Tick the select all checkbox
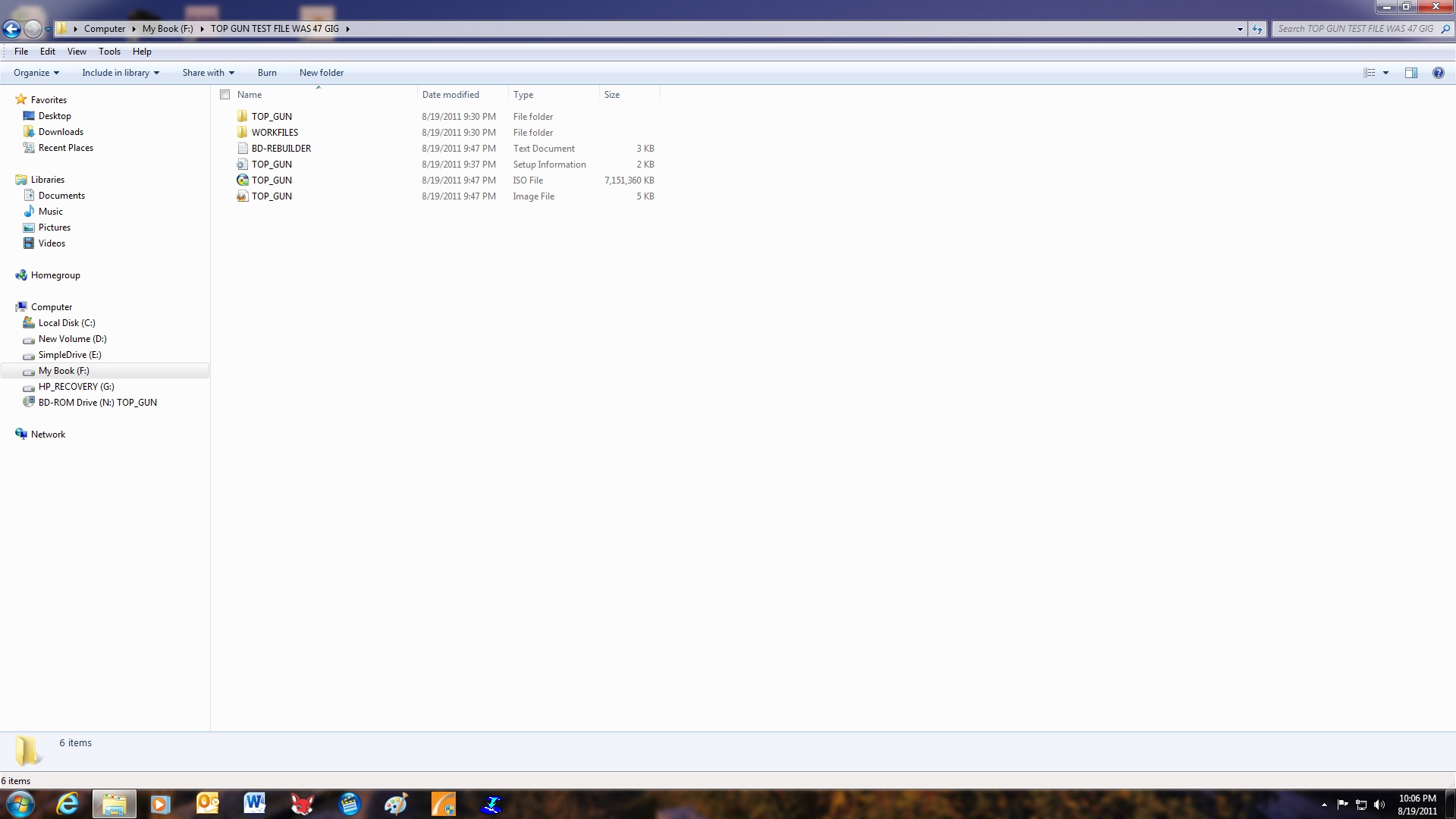This screenshot has height=819, width=1456. click(x=225, y=95)
